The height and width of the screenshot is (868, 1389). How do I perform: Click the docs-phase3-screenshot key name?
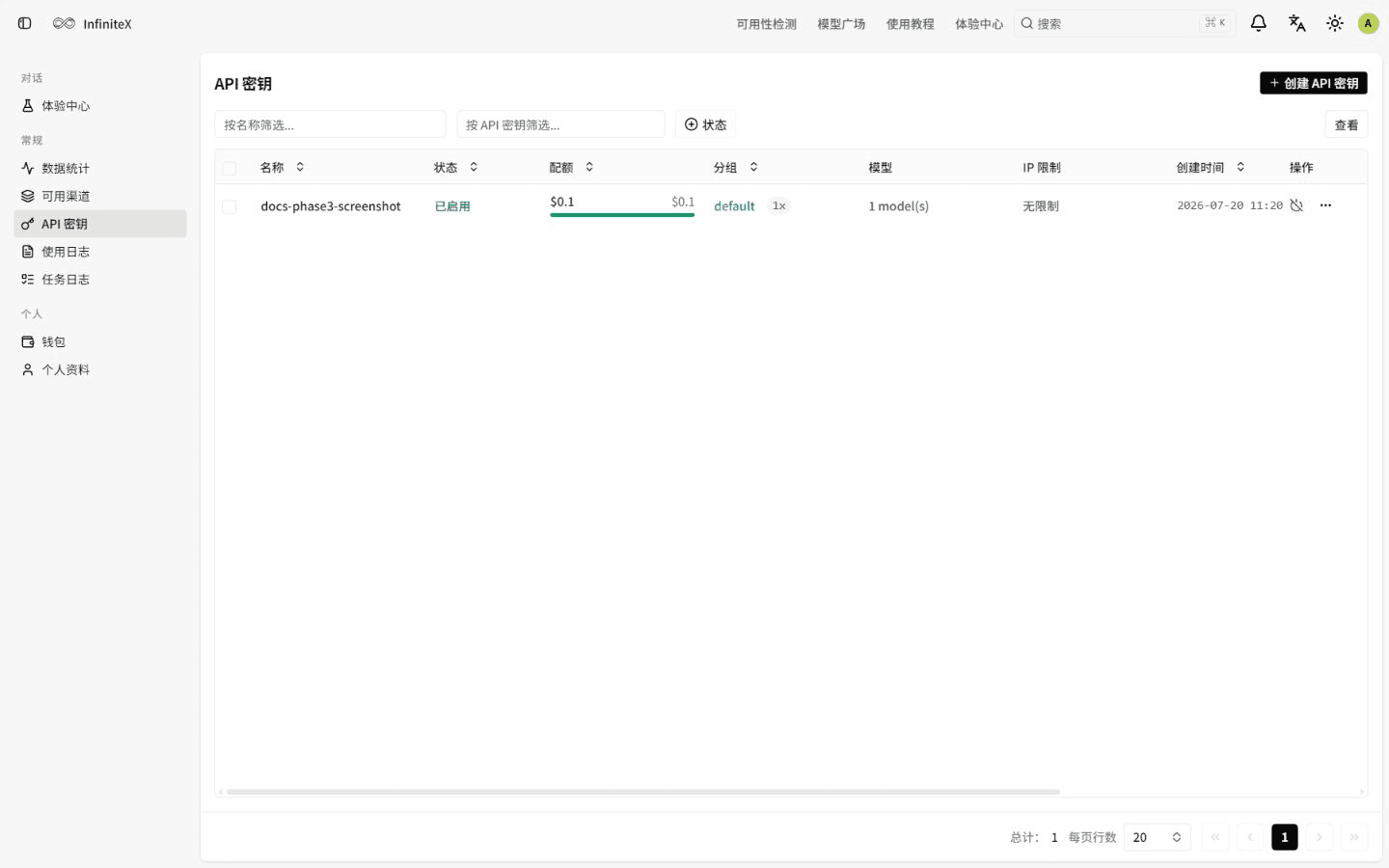pos(330,206)
